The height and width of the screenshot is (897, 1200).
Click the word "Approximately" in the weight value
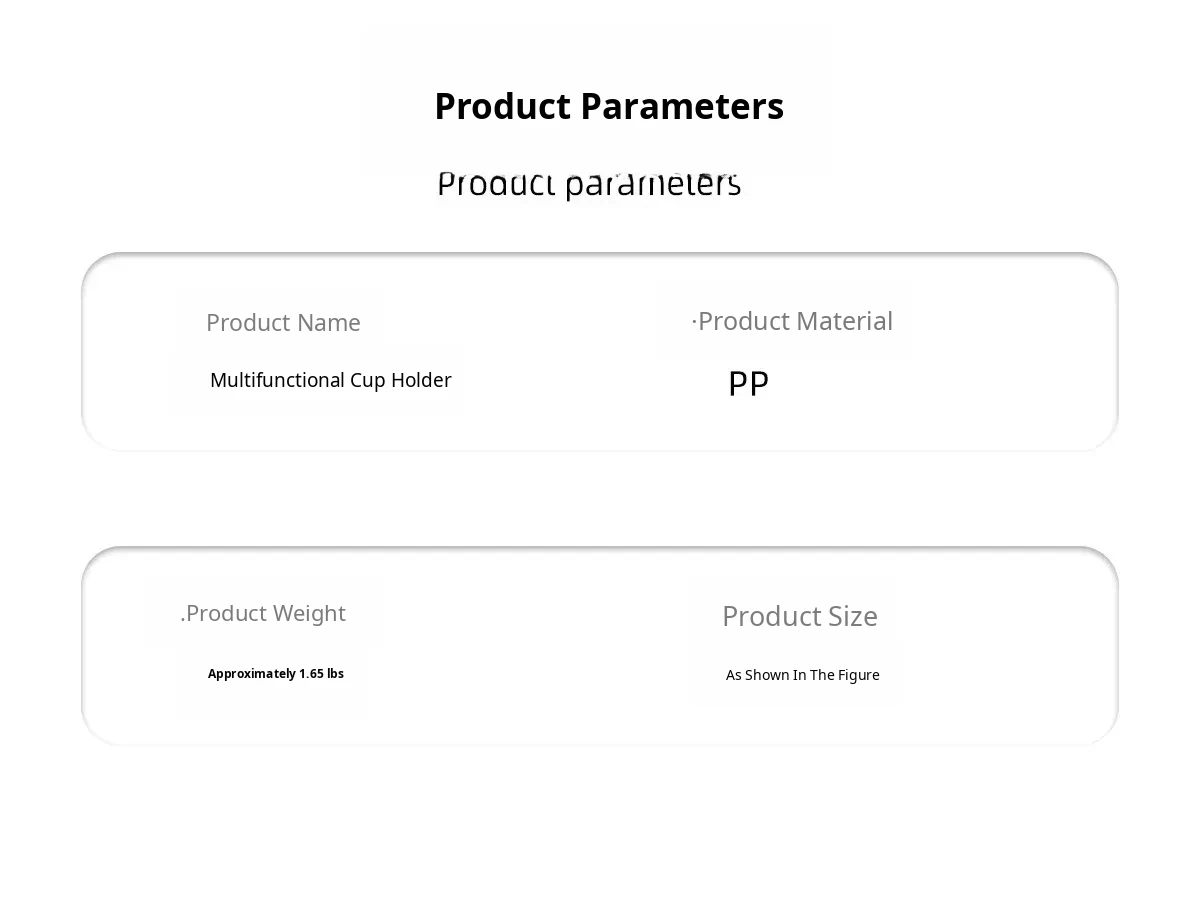click(x=252, y=674)
